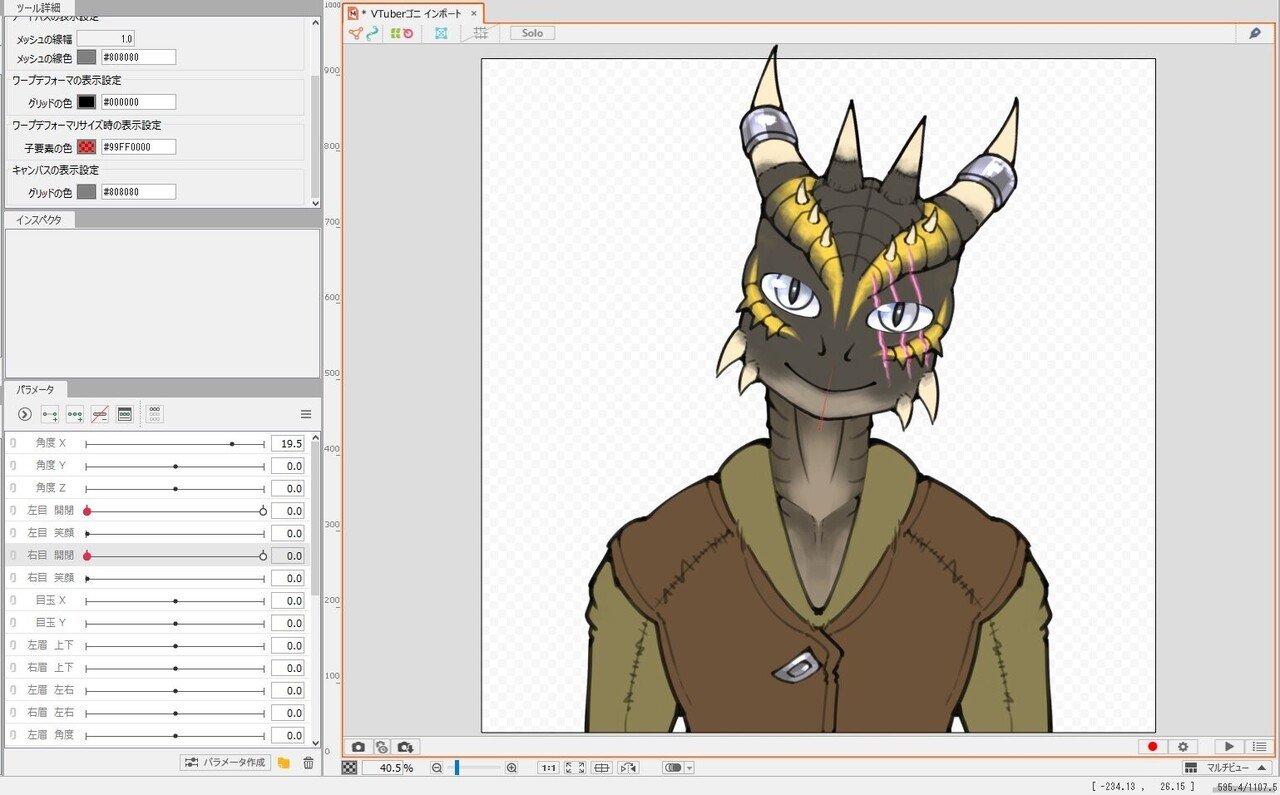Click the list icon beside play button

tap(1259, 747)
